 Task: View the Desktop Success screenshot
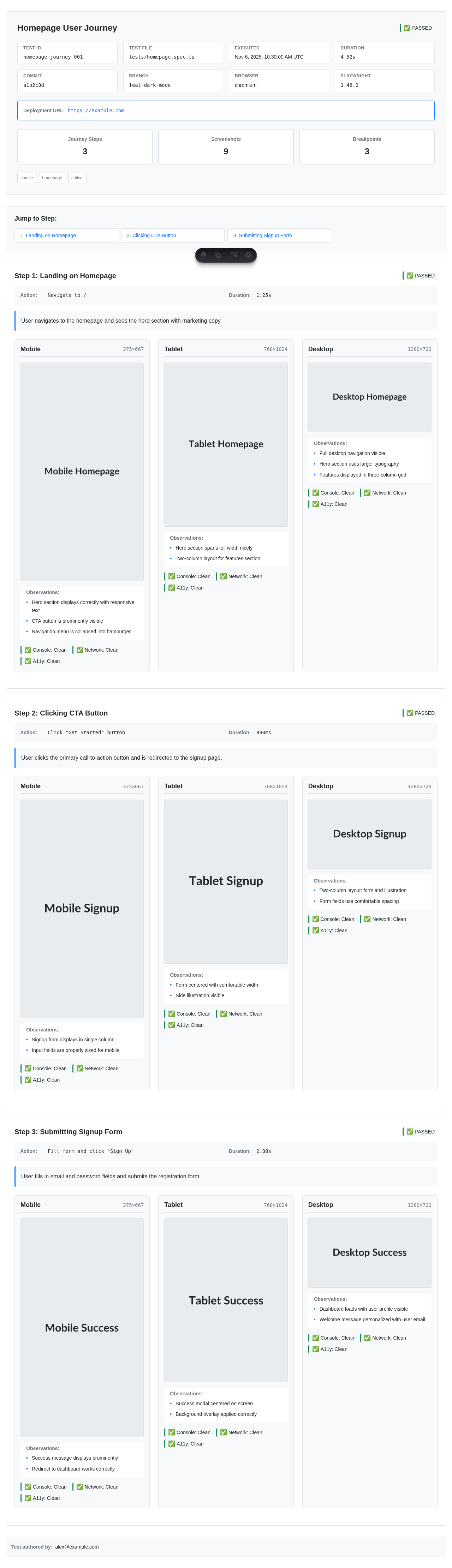(x=369, y=1253)
